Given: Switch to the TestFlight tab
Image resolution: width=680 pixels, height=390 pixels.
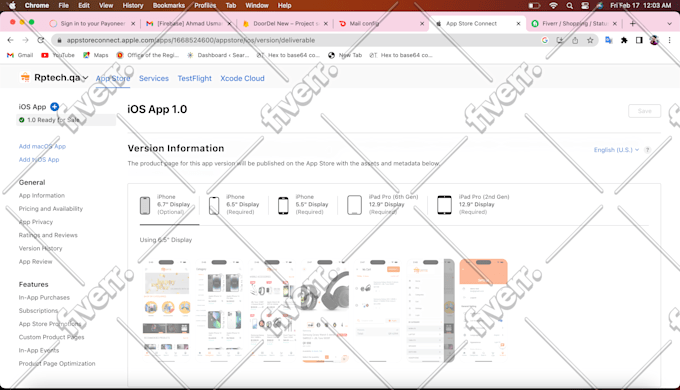Looking at the screenshot, I should pos(194,79).
